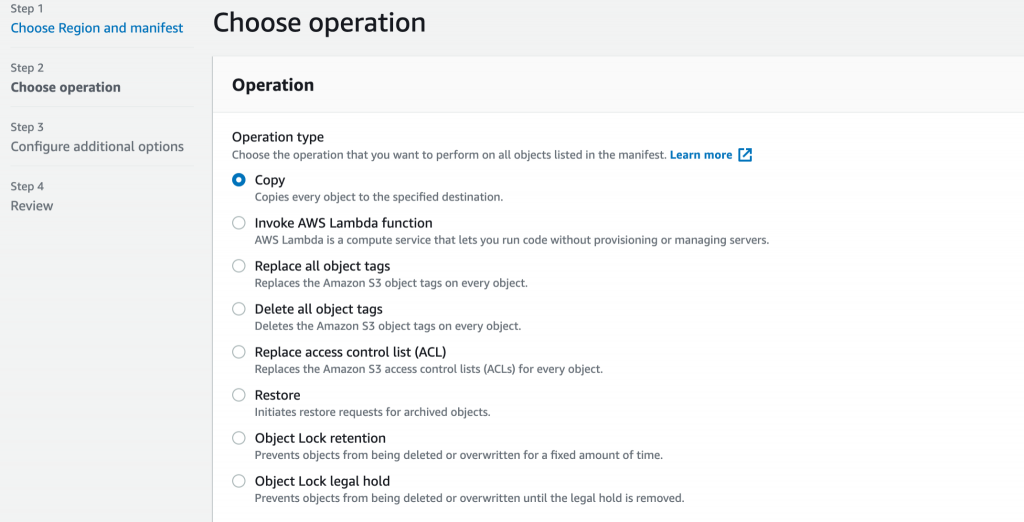Select the Copy operation radio button
1024x522 pixels.
pyautogui.click(x=239, y=180)
